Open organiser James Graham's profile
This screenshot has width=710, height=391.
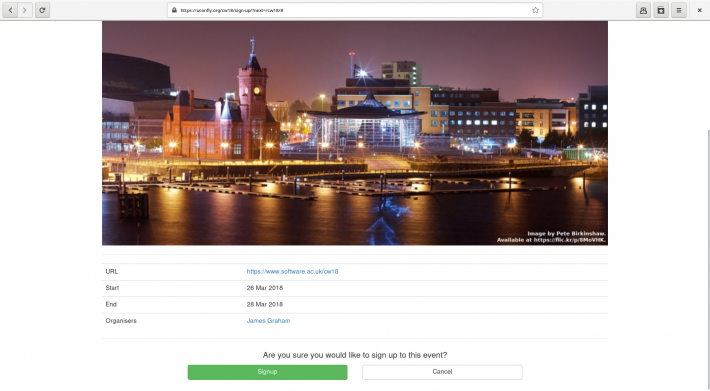(x=268, y=320)
